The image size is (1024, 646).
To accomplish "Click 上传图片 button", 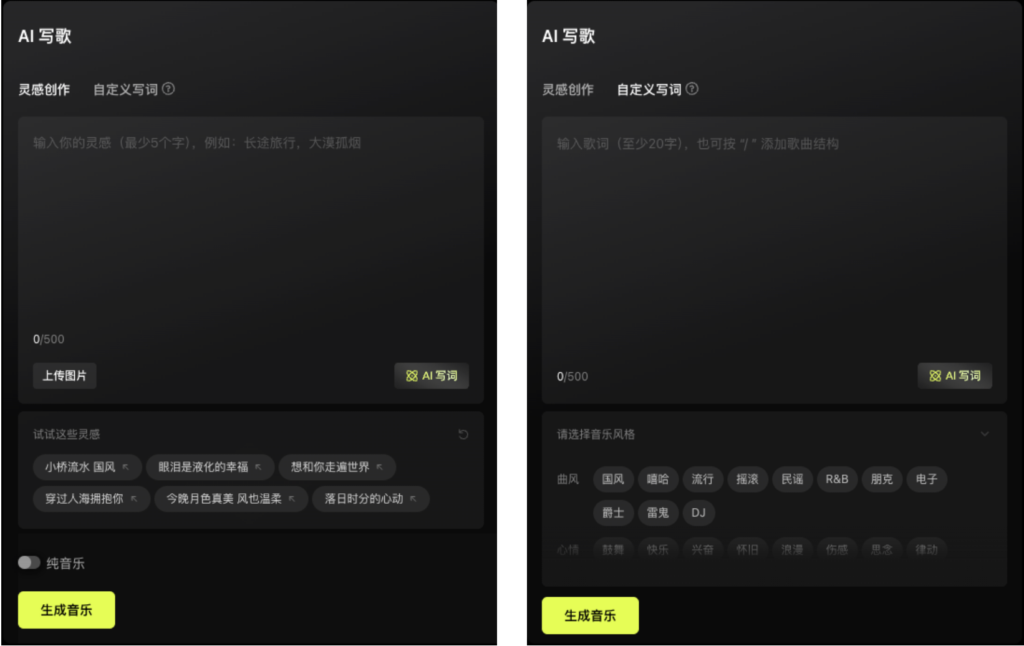I will pyautogui.click(x=65, y=376).
